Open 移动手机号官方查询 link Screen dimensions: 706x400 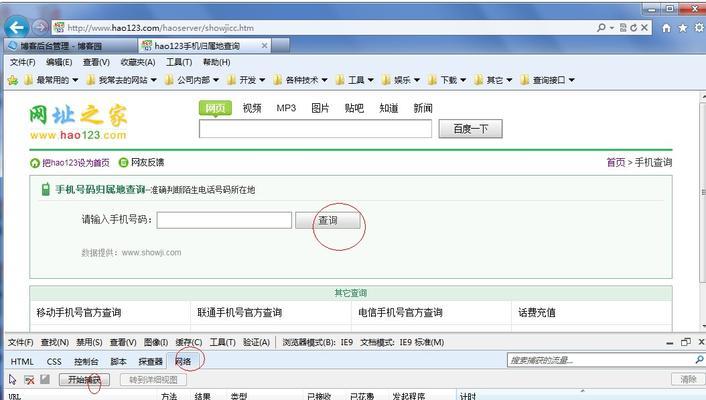[79, 313]
